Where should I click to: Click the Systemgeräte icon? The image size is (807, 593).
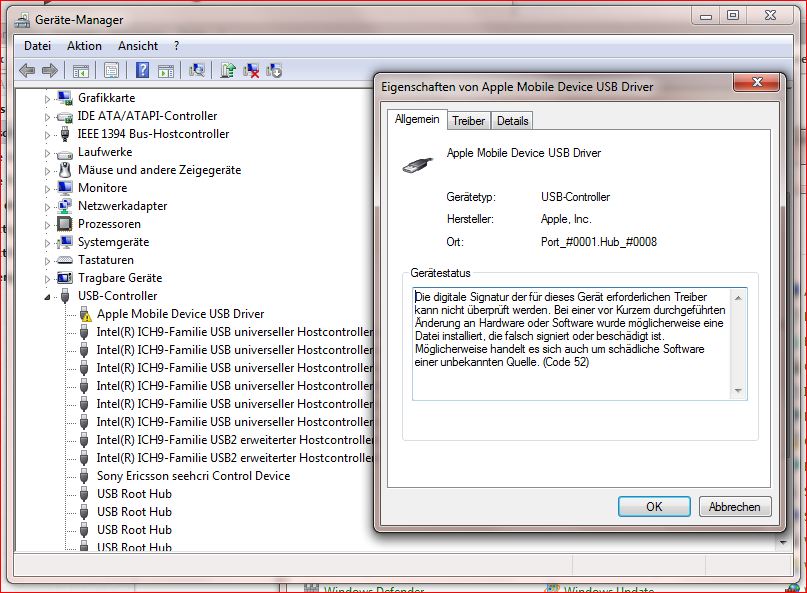[x=65, y=242]
